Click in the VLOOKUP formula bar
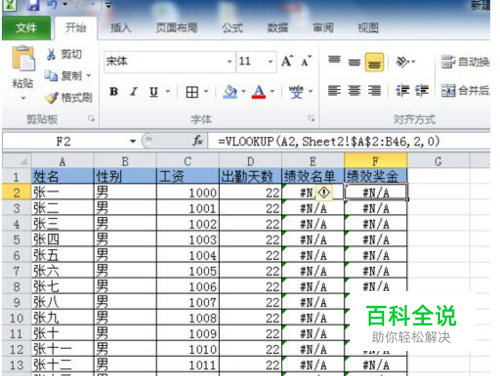This screenshot has width=500, height=376. click(x=349, y=142)
